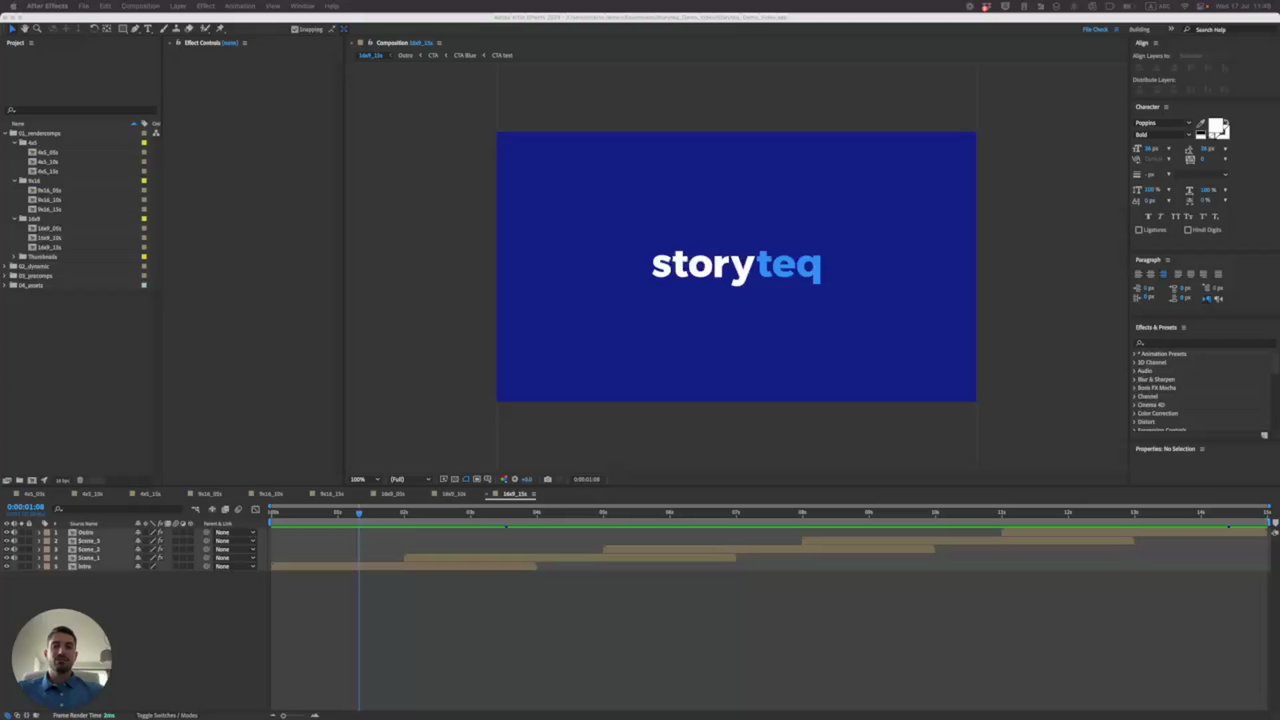Click Toggle Switches / Modes button

coord(167,715)
